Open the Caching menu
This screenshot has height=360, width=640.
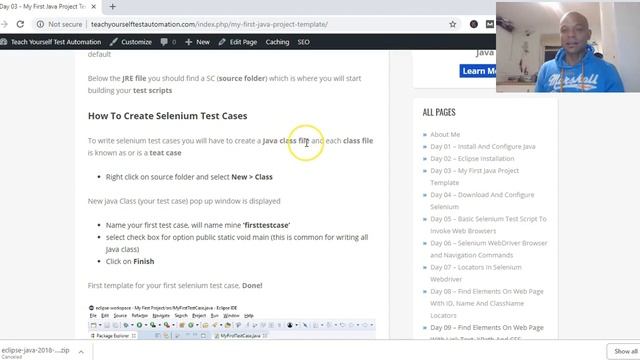[277, 42]
